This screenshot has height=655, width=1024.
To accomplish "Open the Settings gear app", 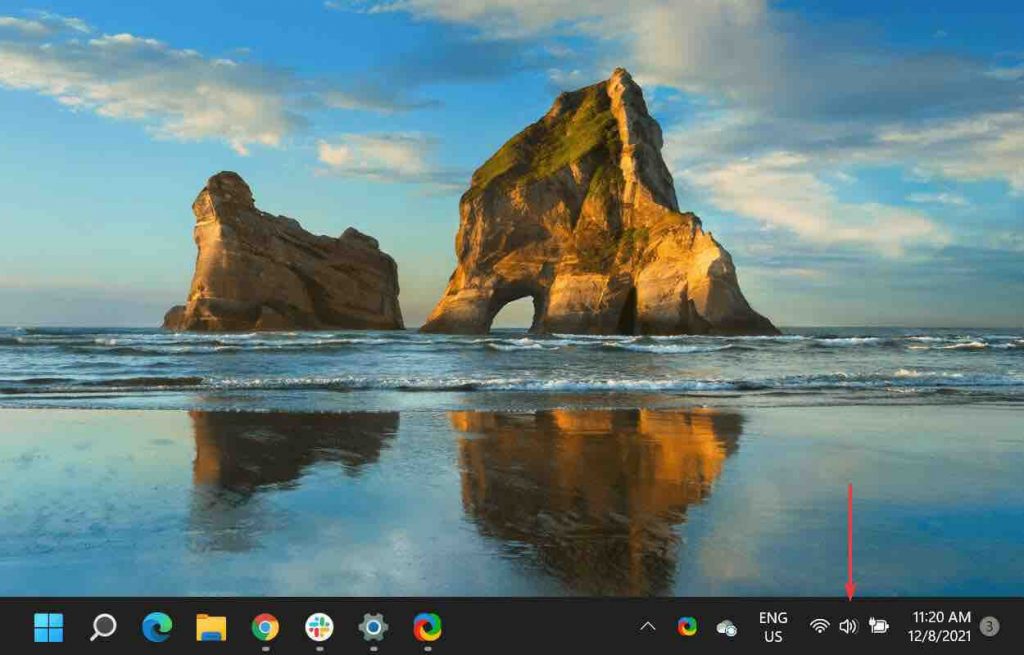I will coord(373,627).
